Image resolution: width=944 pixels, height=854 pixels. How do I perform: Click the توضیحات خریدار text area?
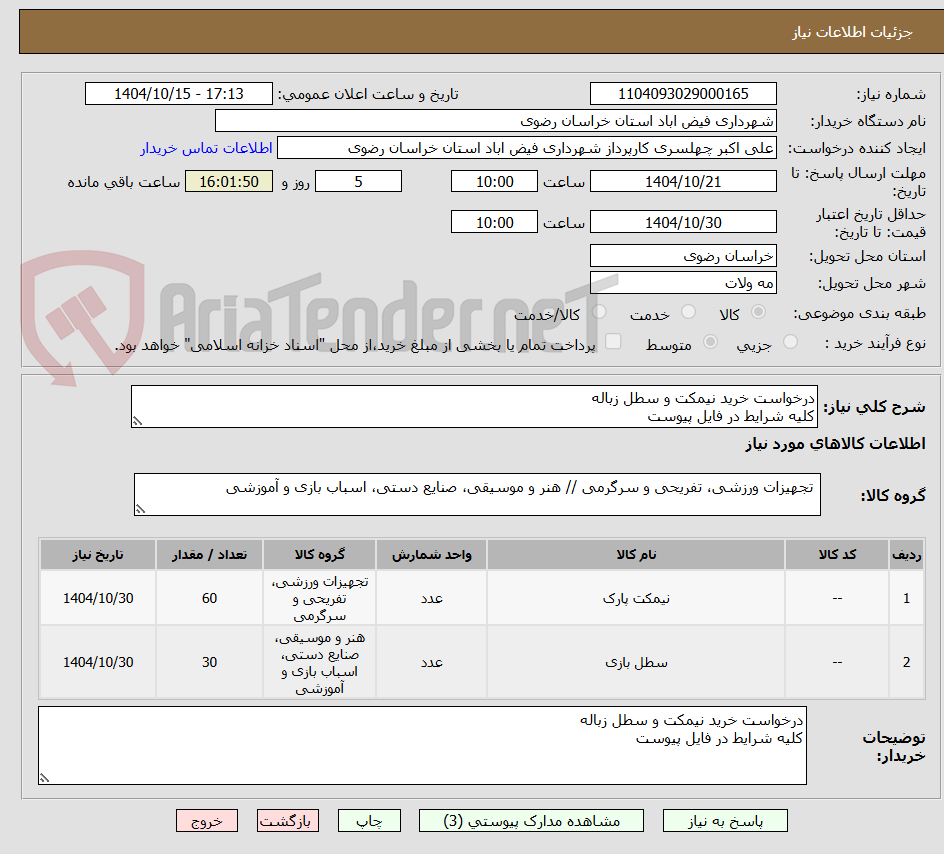click(x=423, y=746)
